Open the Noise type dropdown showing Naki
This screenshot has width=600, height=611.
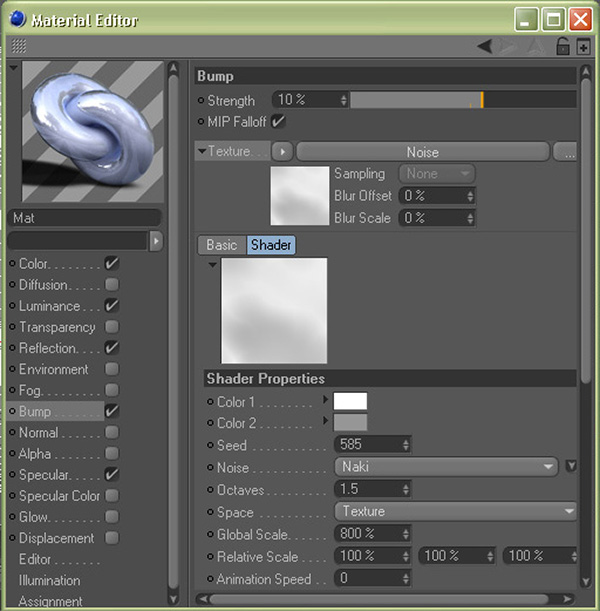[x=445, y=467]
